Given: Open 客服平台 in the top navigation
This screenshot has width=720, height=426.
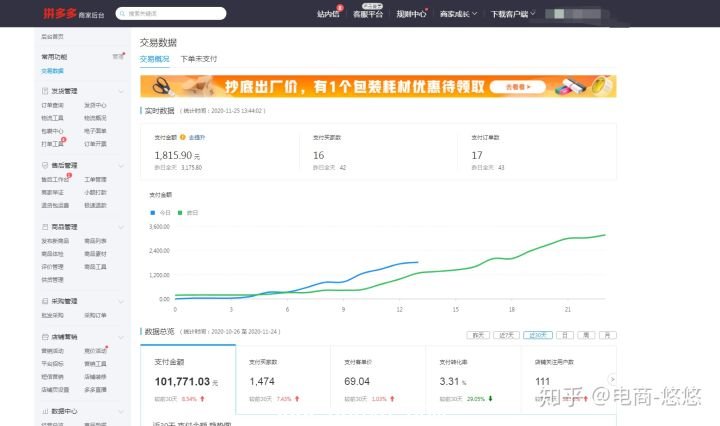Looking at the screenshot, I should [x=368, y=14].
